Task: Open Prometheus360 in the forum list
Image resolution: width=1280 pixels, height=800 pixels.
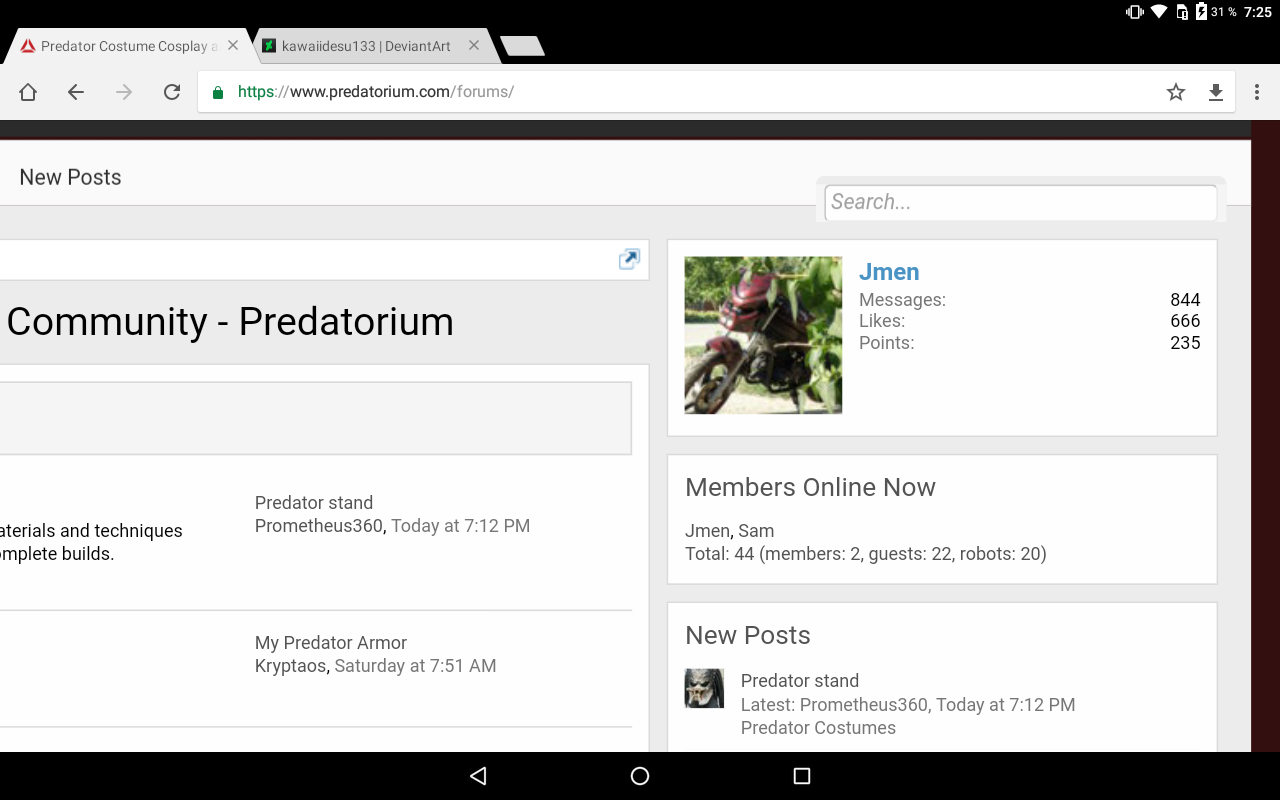Action: (320, 526)
